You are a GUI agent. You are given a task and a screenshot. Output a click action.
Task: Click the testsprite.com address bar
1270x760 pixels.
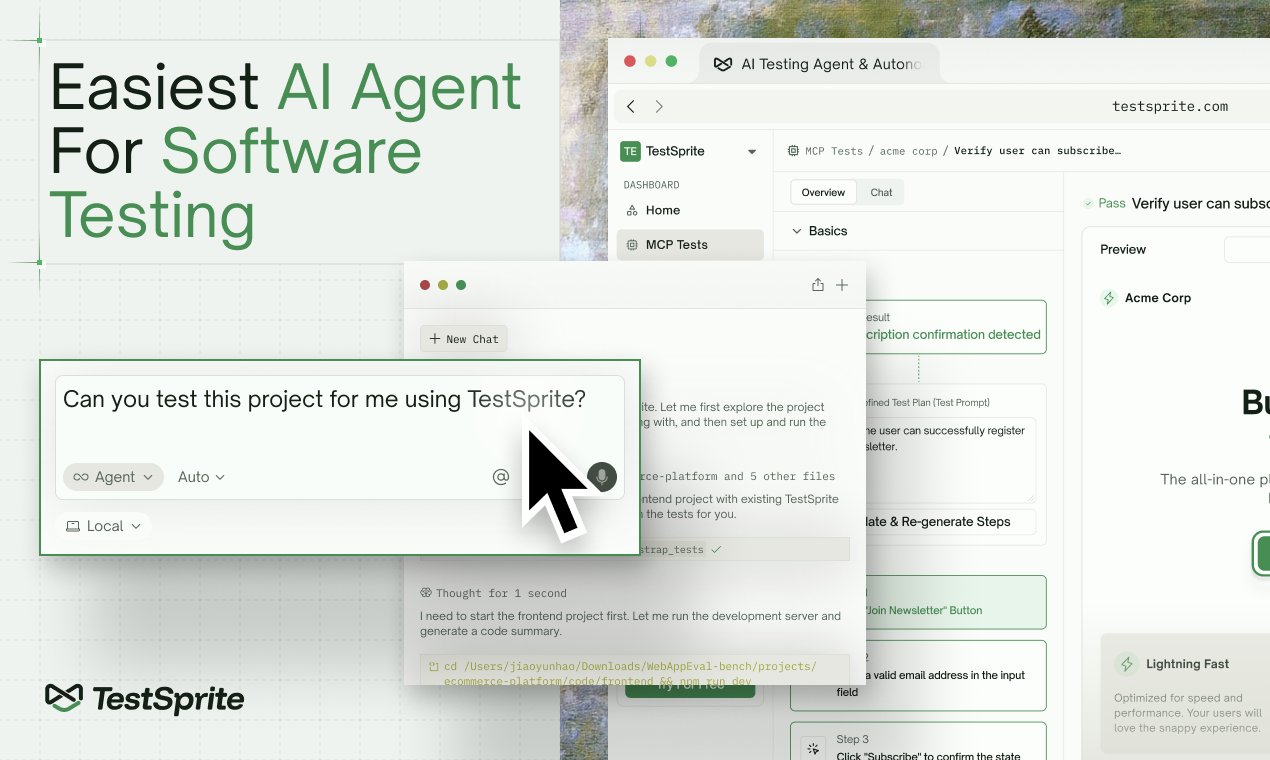coord(1170,106)
